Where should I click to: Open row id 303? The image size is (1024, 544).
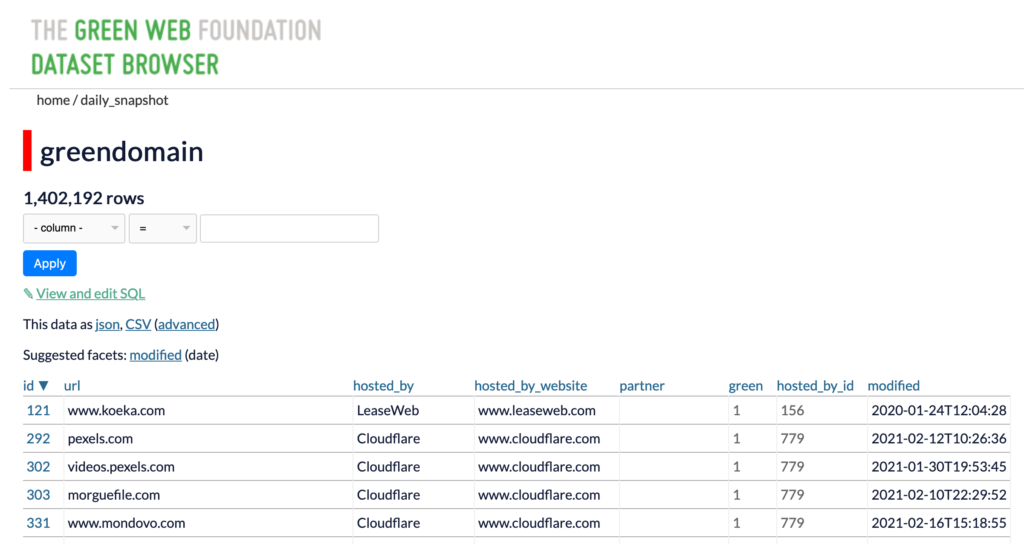coord(38,494)
